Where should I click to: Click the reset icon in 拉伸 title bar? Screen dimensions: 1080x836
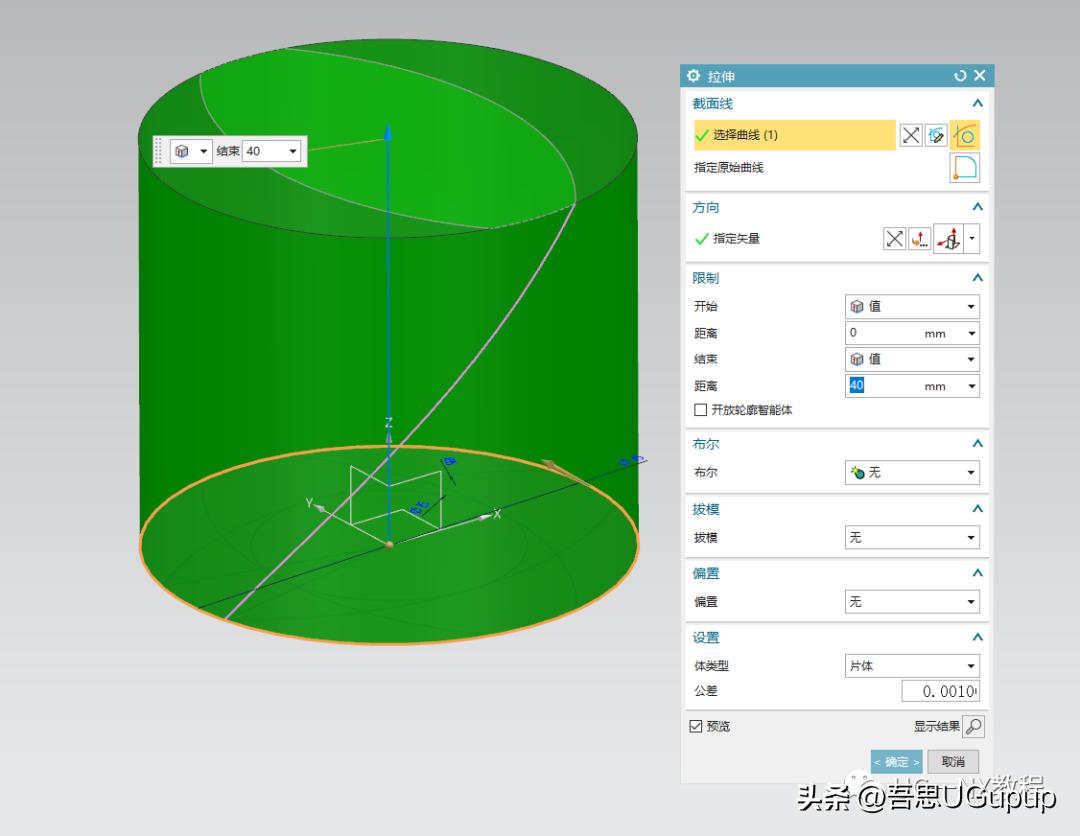(960, 76)
